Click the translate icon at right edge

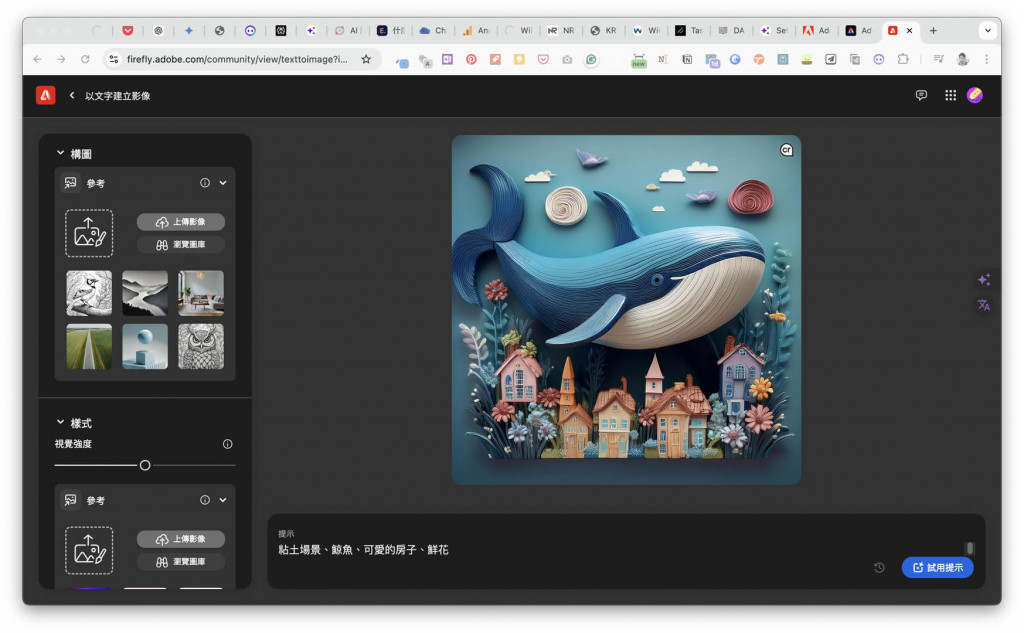(983, 305)
